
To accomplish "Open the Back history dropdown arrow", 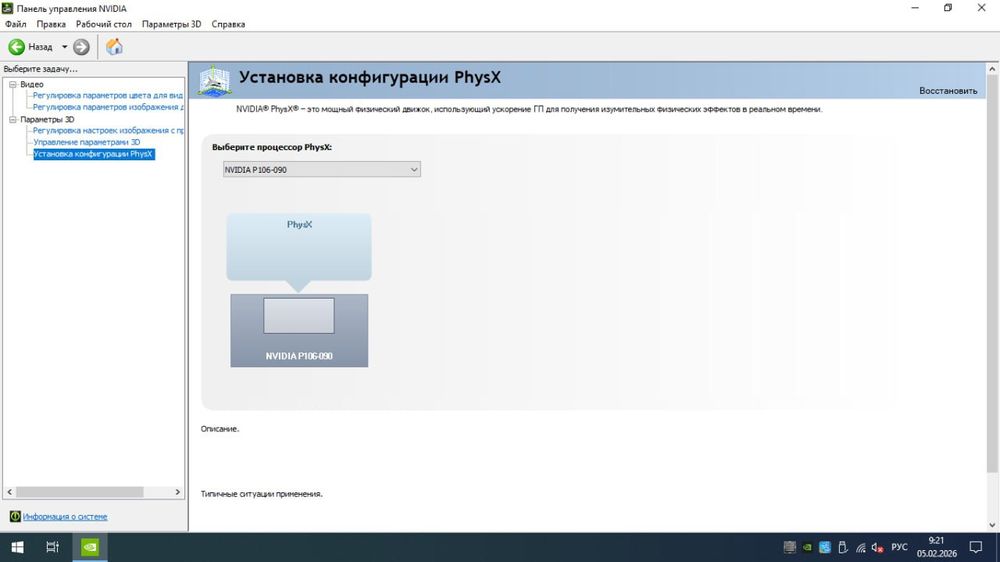I will pyautogui.click(x=64, y=47).
